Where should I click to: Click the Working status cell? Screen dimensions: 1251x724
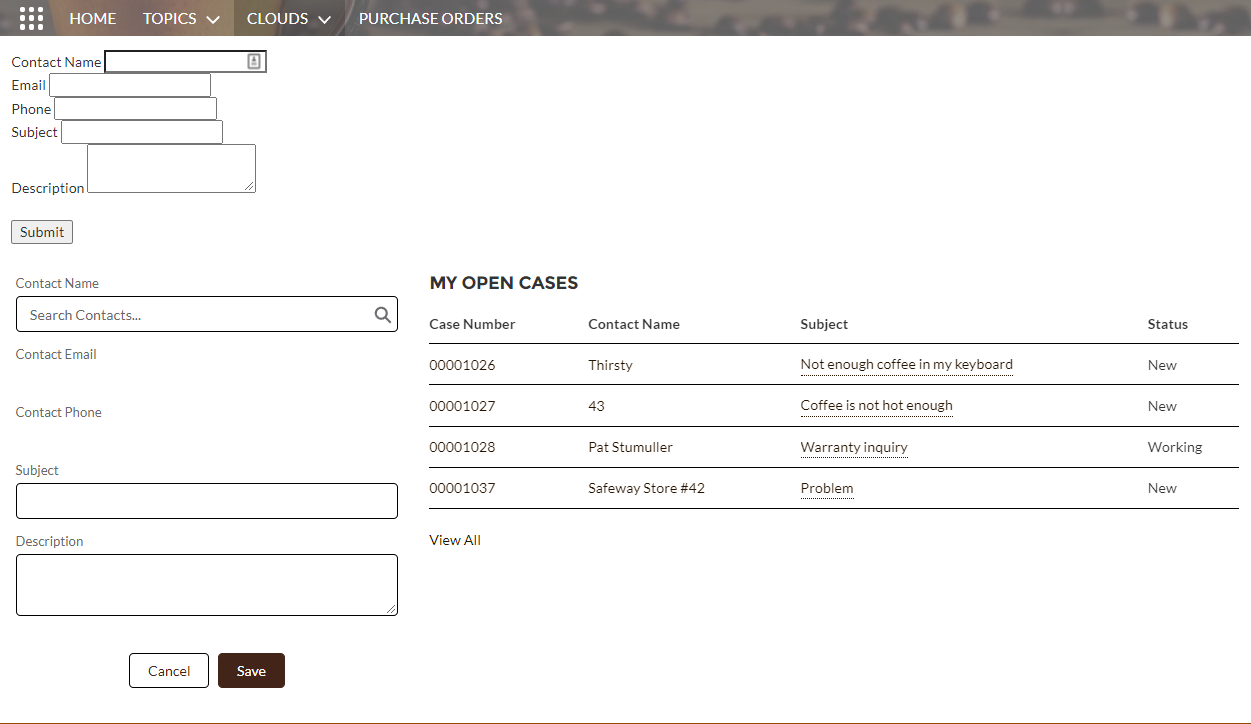[1175, 447]
